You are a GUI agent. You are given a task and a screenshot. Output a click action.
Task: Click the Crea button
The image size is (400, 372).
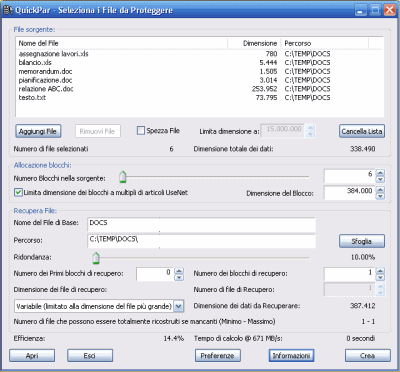[x=368, y=356]
